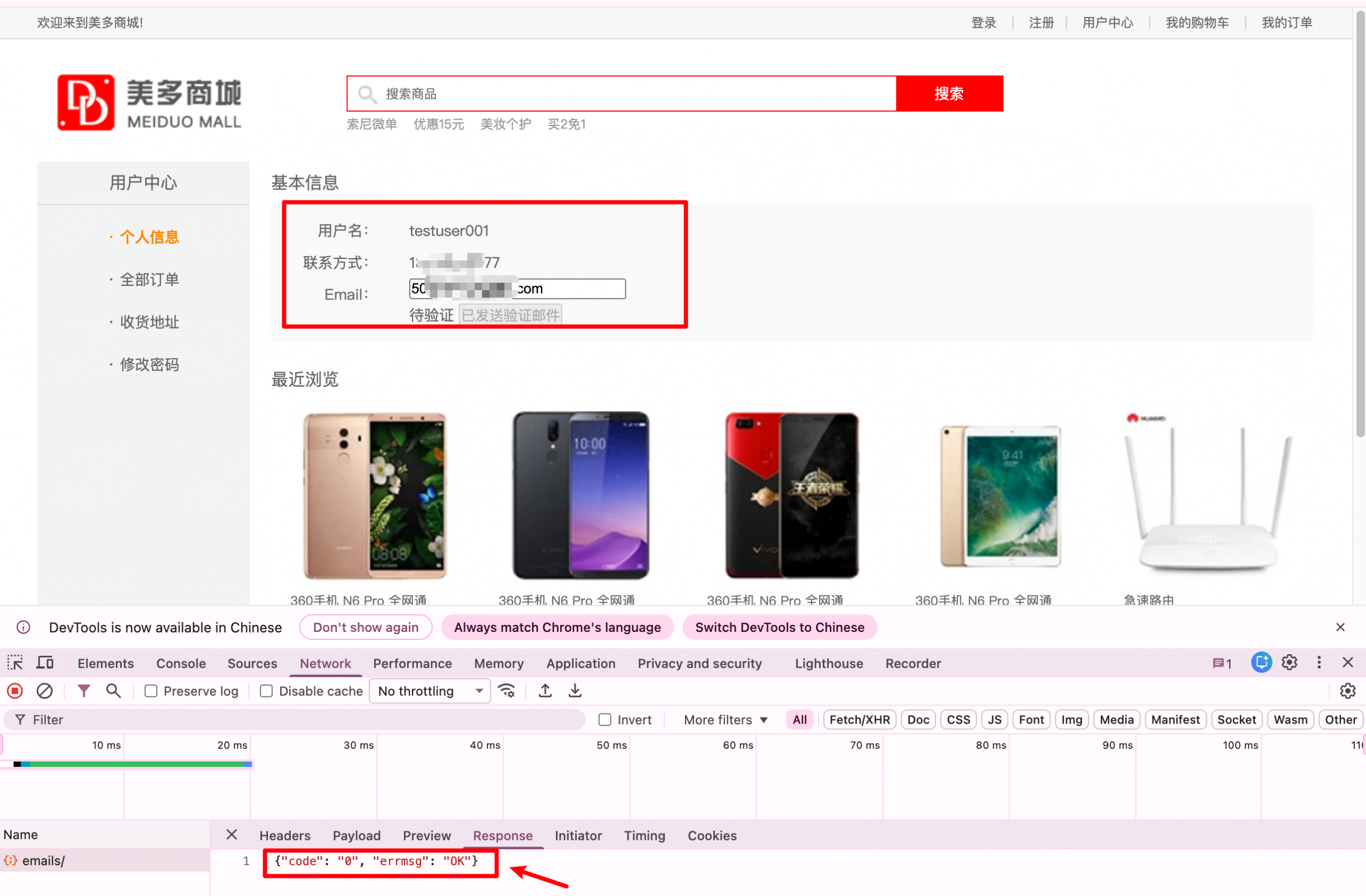Click the Email input field

[517, 289]
